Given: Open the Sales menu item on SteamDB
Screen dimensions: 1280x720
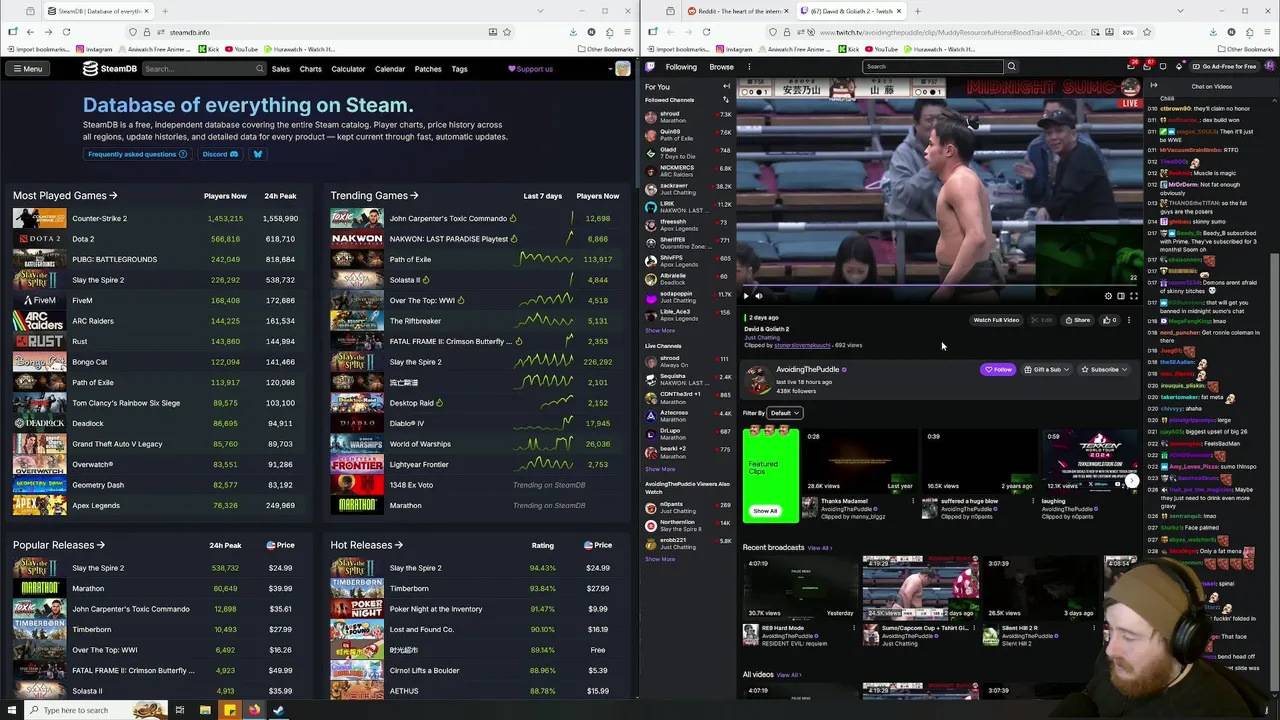Looking at the screenshot, I should tap(281, 69).
